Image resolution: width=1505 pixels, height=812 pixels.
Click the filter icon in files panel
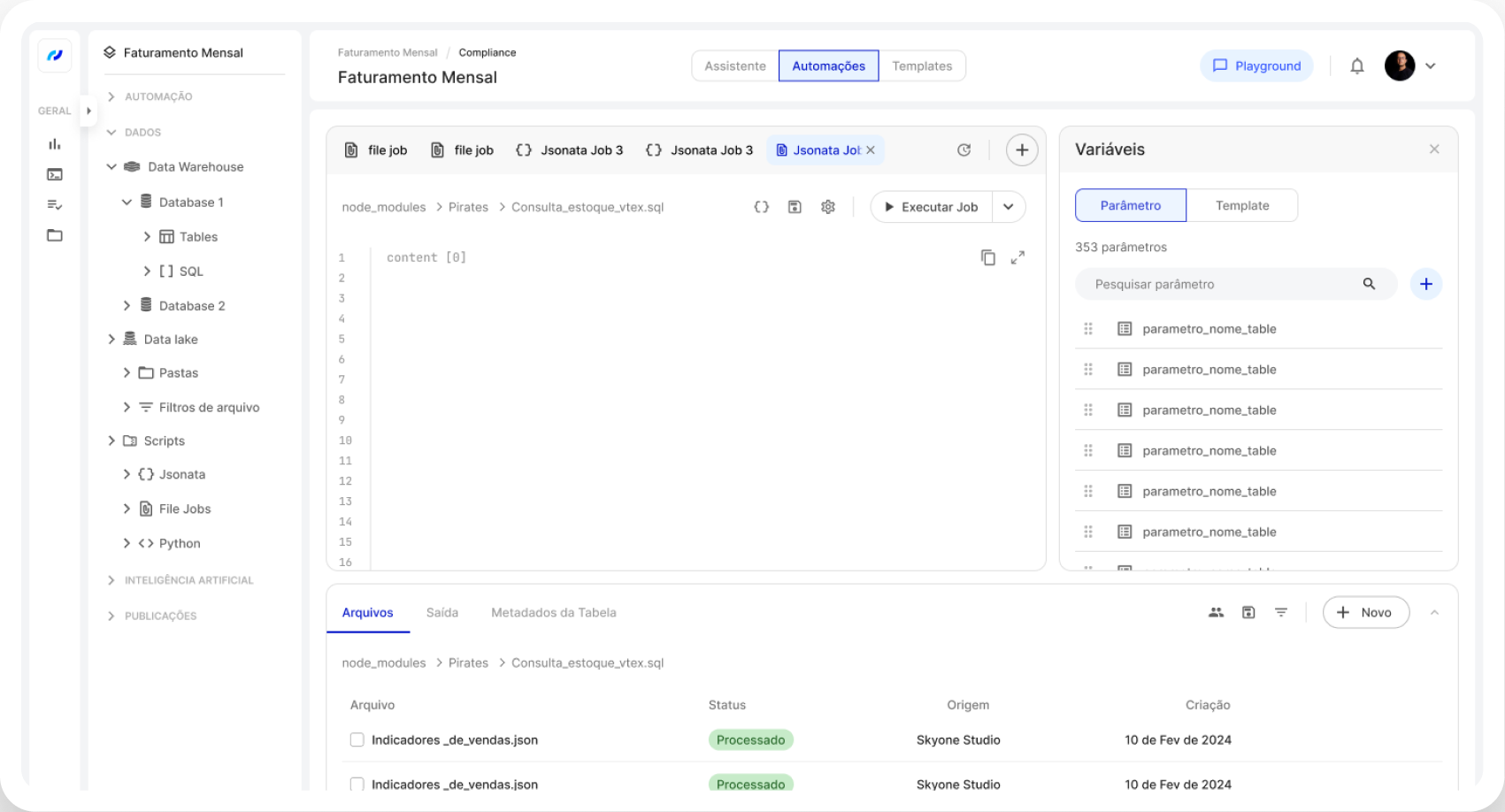[1280, 612]
